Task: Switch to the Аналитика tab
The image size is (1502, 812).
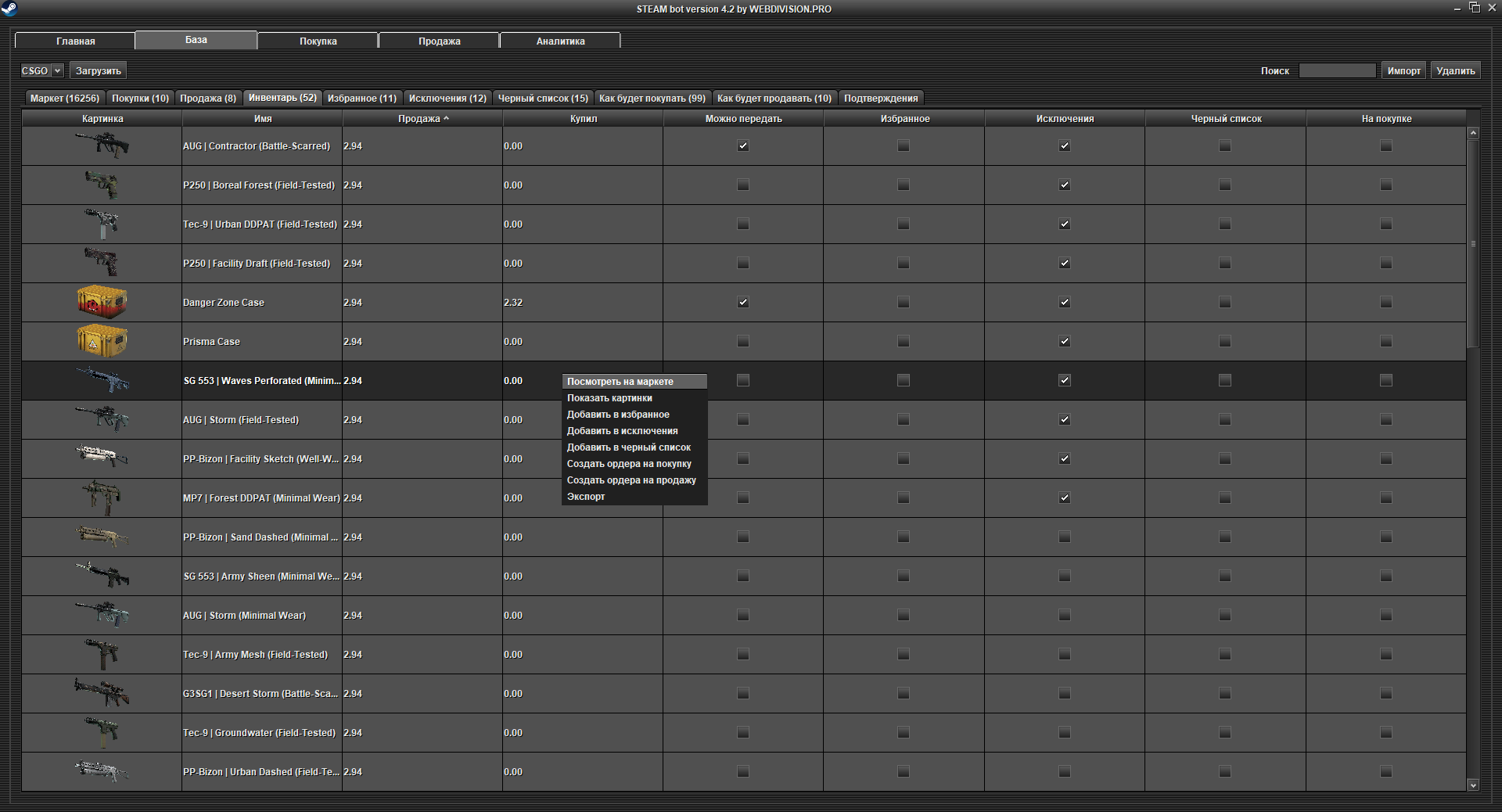Action: click(x=560, y=41)
